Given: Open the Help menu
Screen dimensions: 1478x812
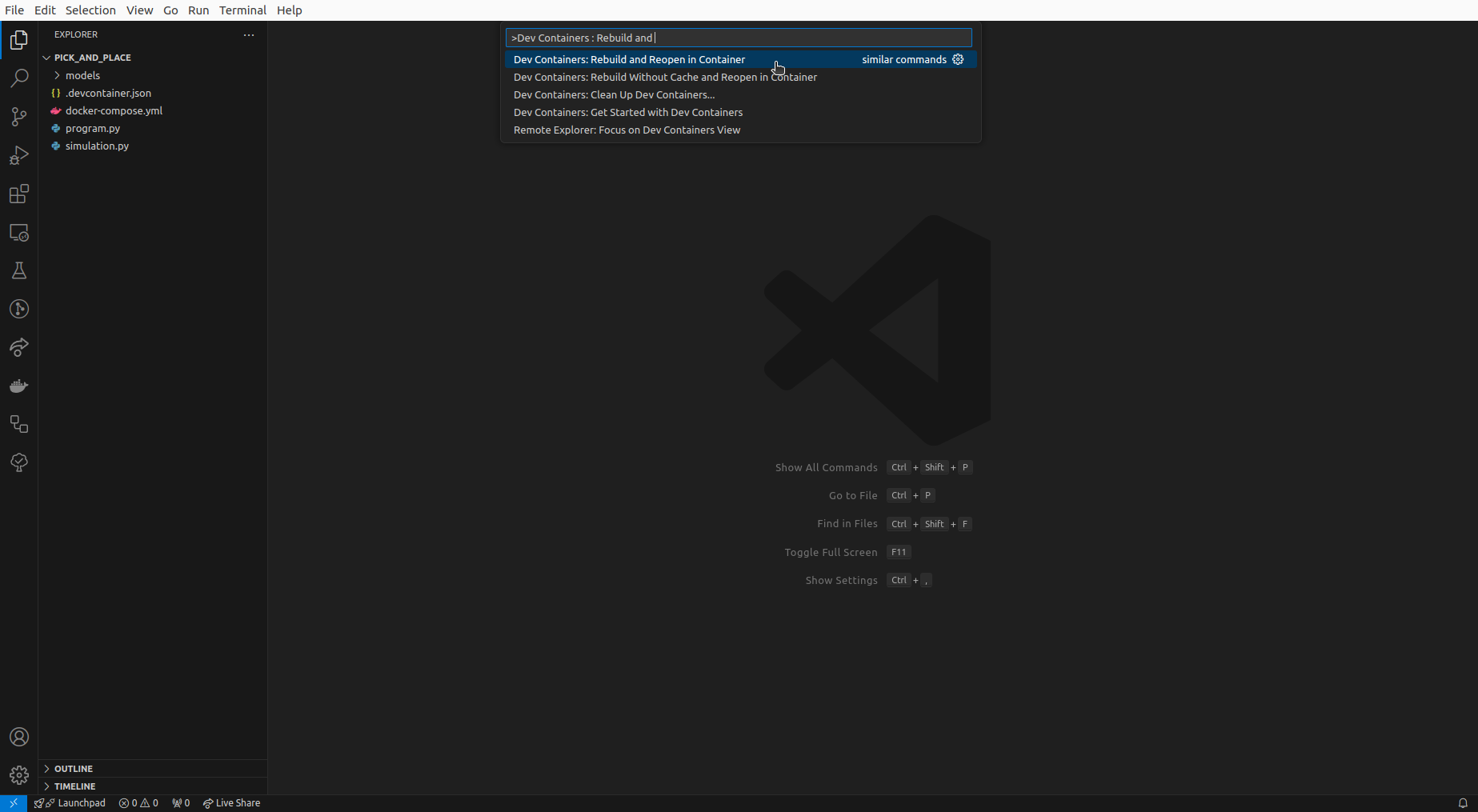Looking at the screenshot, I should coord(290,10).
